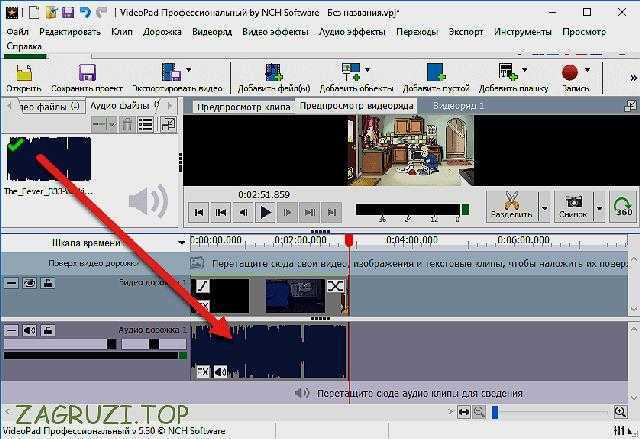The height and width of the screenshot is (439, 640).
Task: Step one frame back
Action: 243,212
